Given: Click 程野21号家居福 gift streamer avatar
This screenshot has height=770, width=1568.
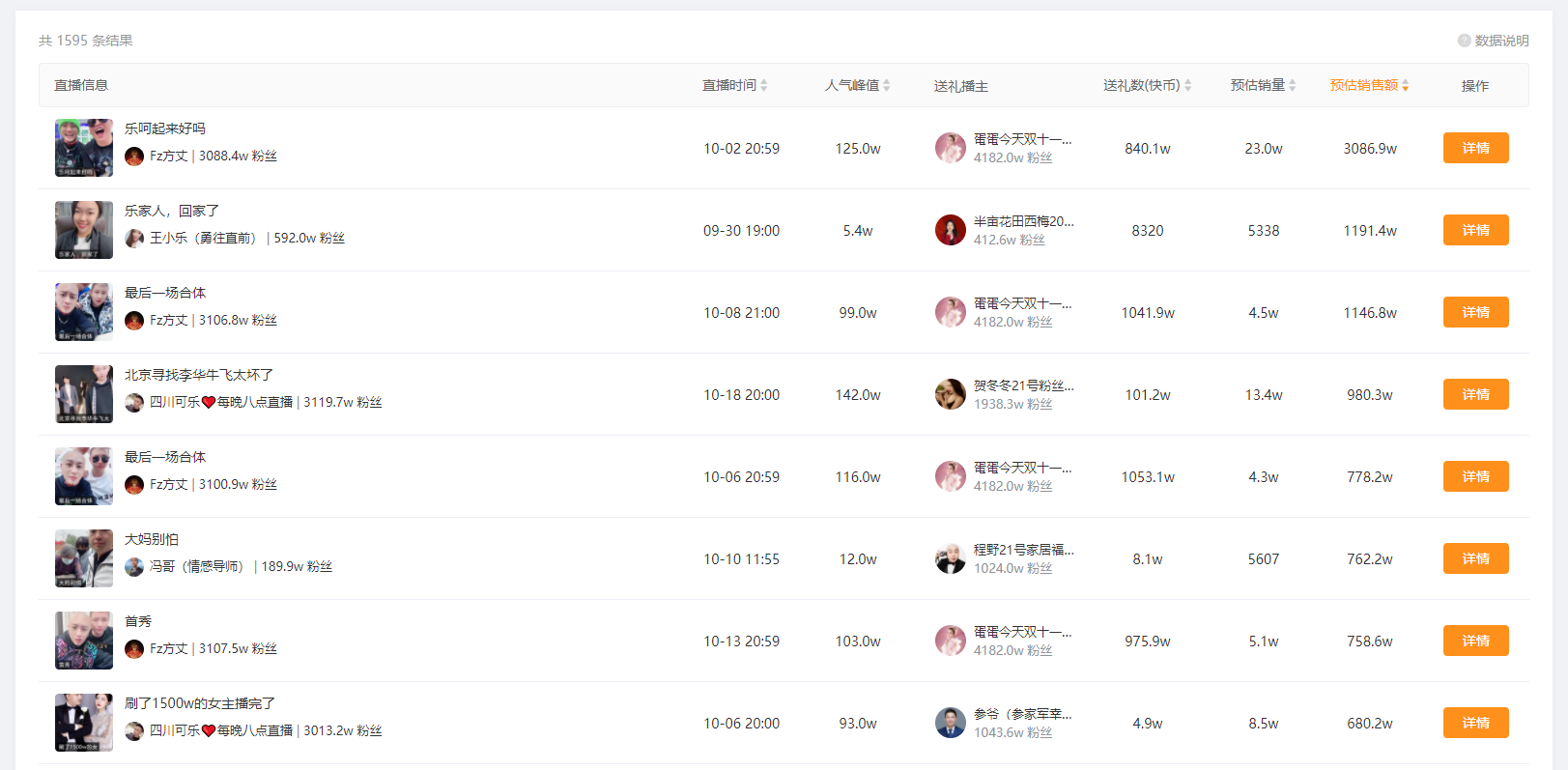Looking at the screenshot, I should pos(951,558).
